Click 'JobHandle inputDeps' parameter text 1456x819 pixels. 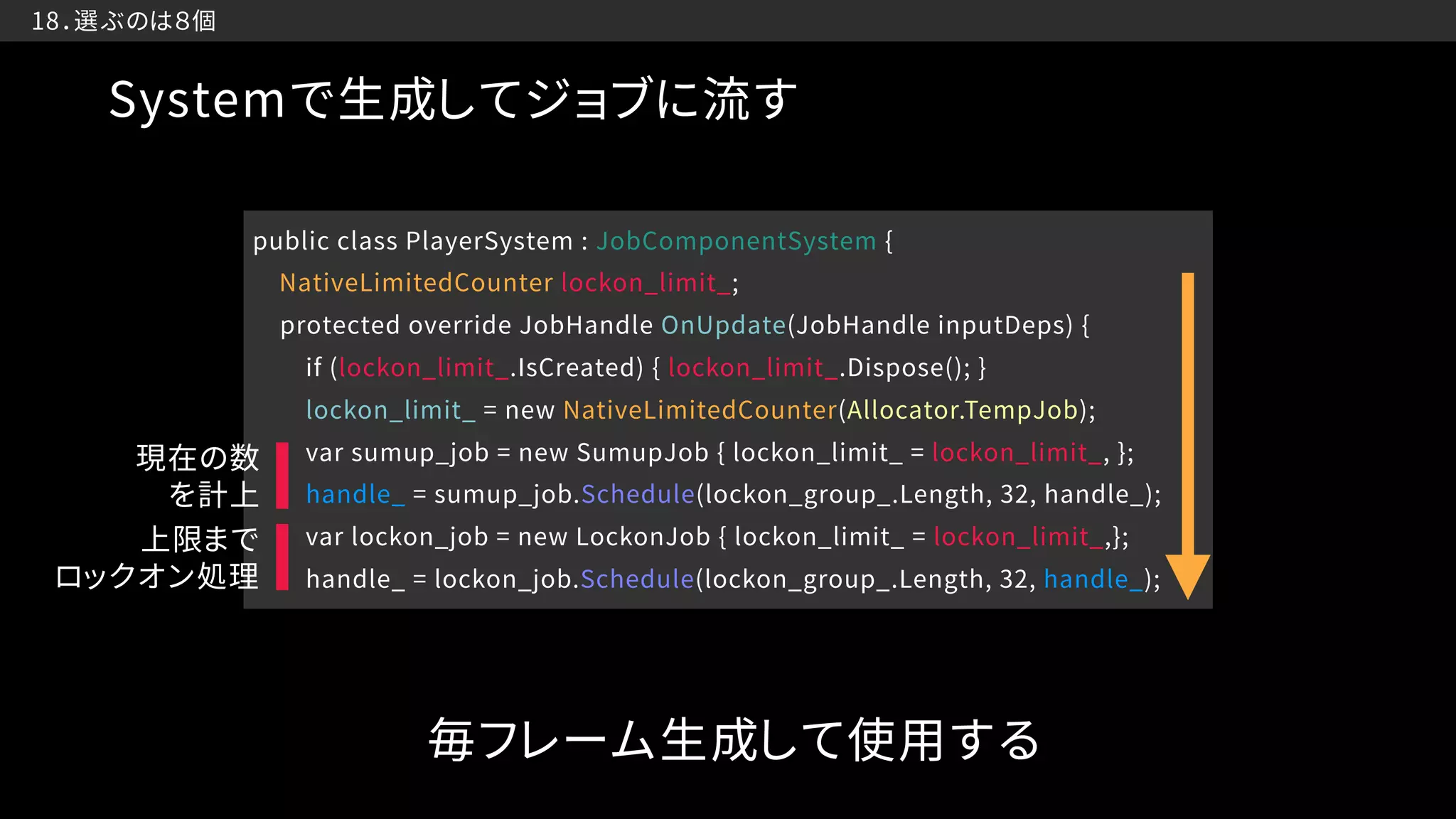(x=930, y=325)
